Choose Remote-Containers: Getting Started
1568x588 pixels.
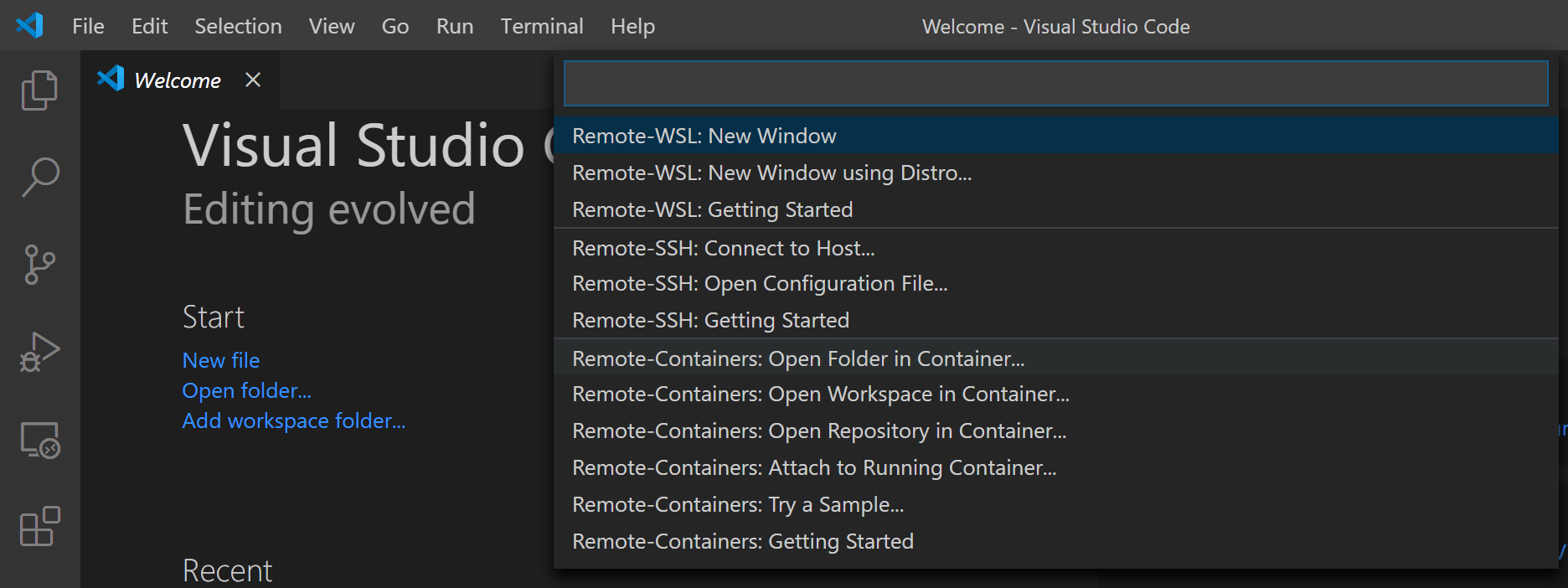[x=1055, y=541]
